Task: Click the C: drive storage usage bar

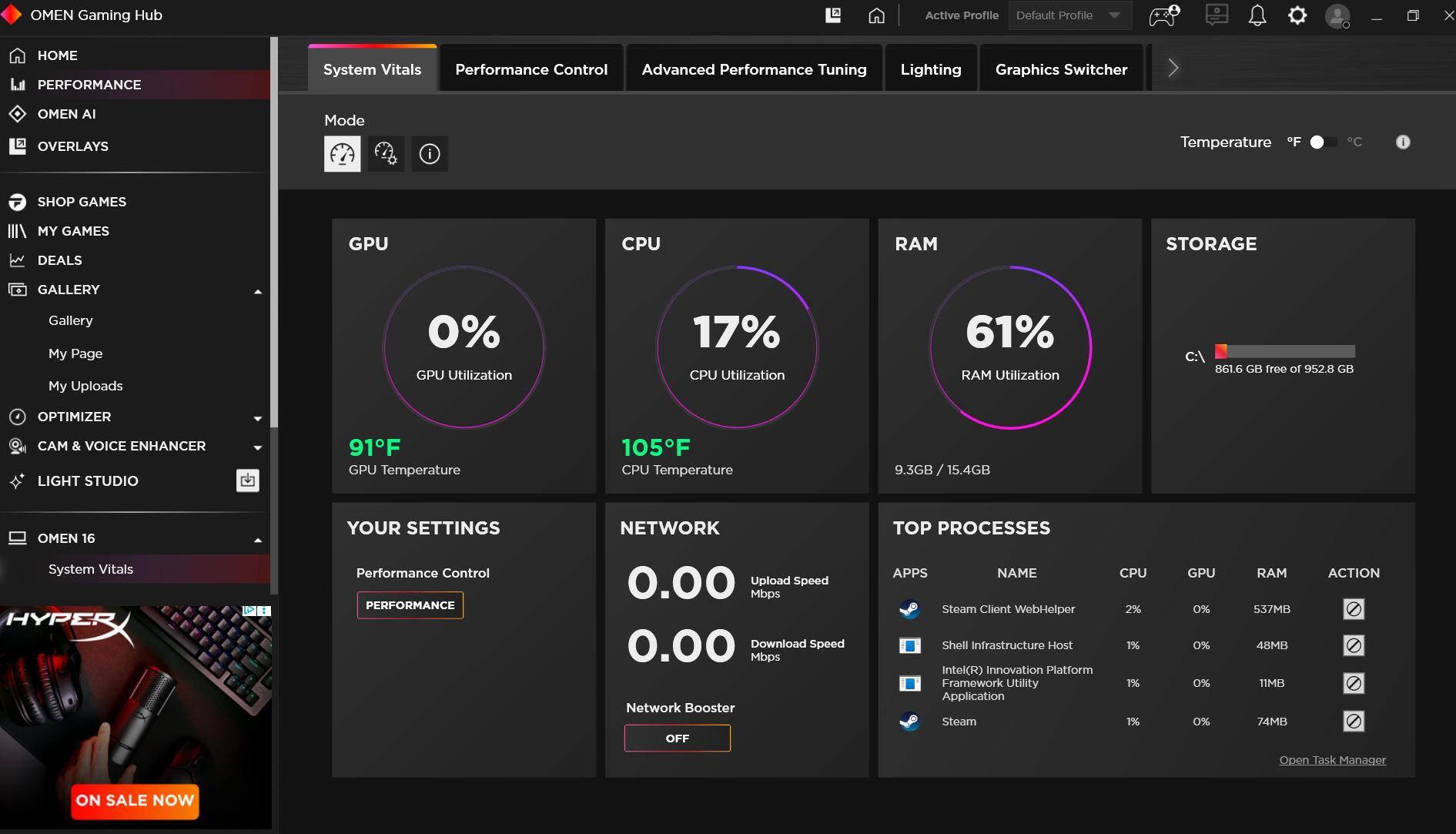Action: [1284, 351]
